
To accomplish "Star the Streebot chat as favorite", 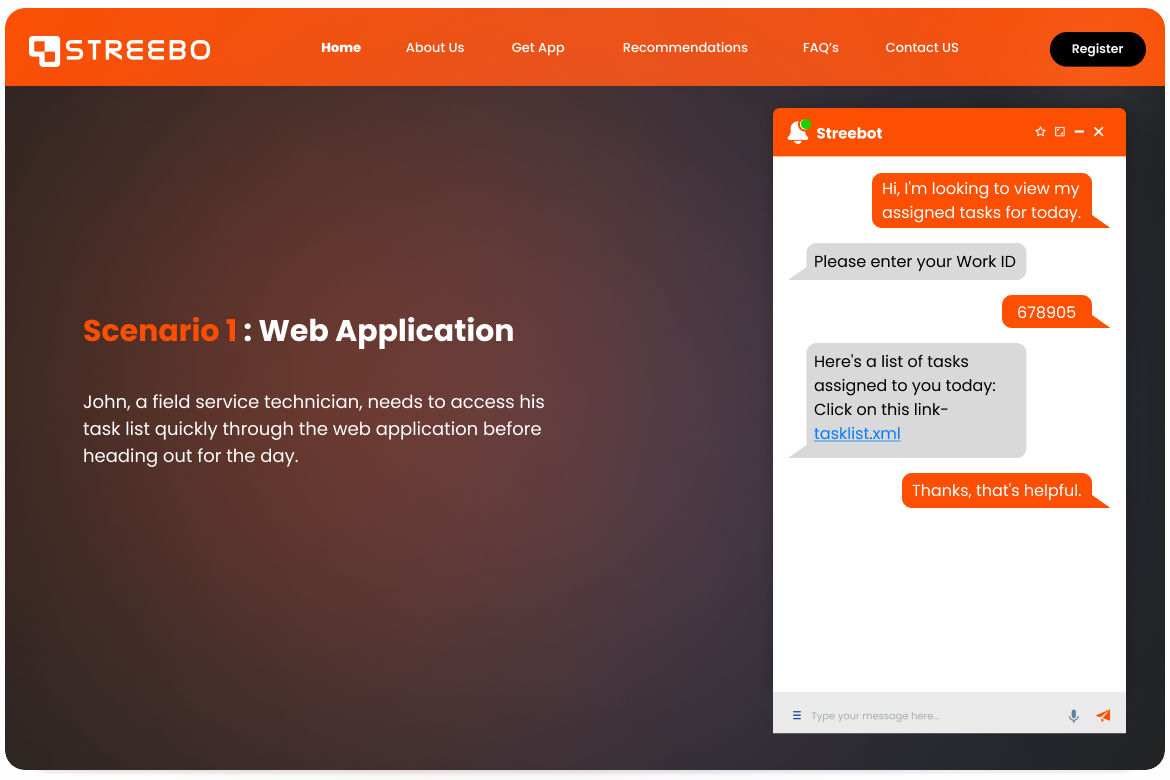I will [x=1040, y=131].
